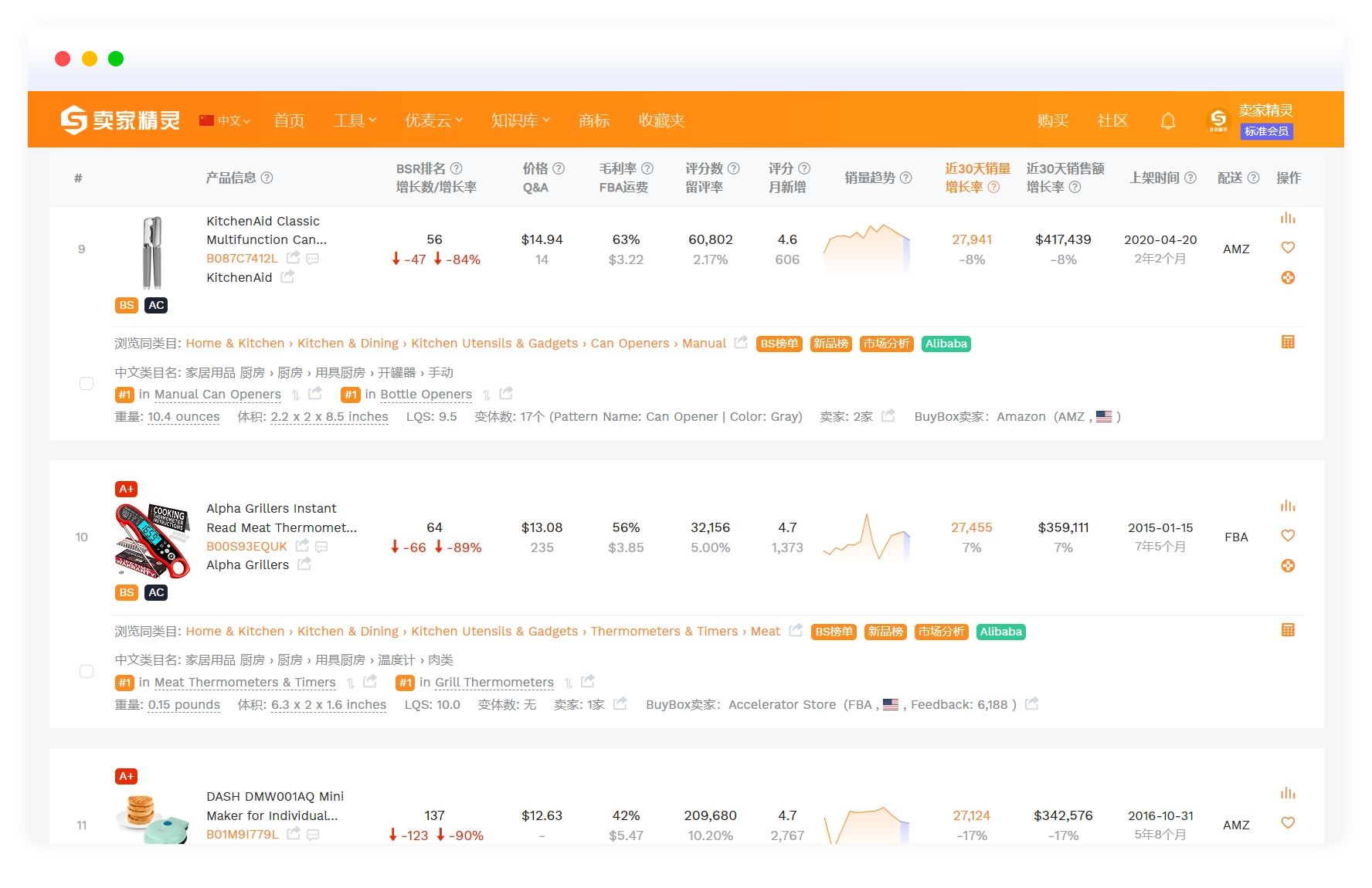
Task: Open Alpha Grillers thermometer thumbnail
Action: (152, 541)
